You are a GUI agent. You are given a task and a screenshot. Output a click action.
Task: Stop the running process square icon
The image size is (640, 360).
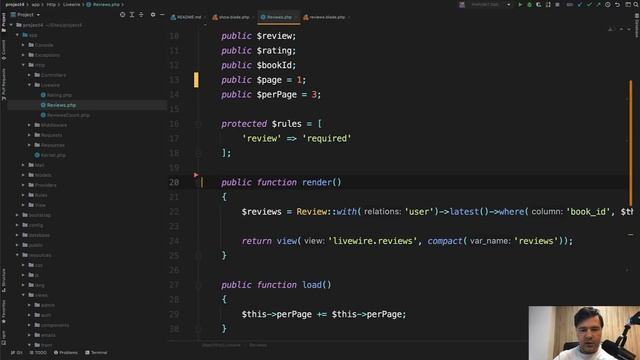coord(558,4)
